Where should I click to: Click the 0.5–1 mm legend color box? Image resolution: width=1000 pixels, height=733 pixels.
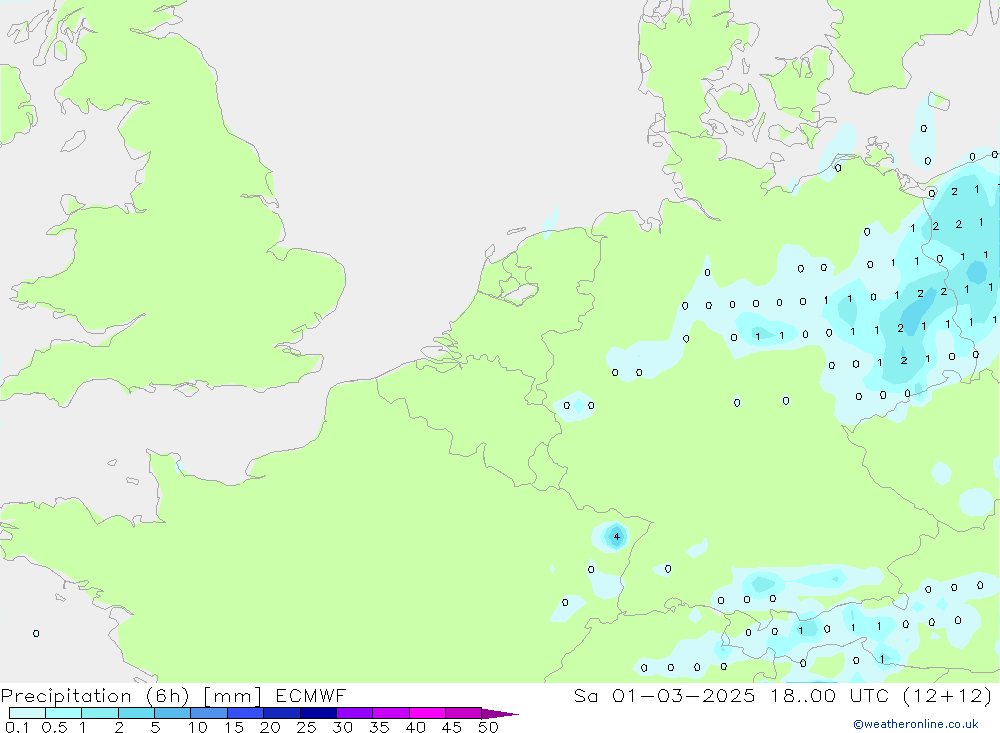64,713
